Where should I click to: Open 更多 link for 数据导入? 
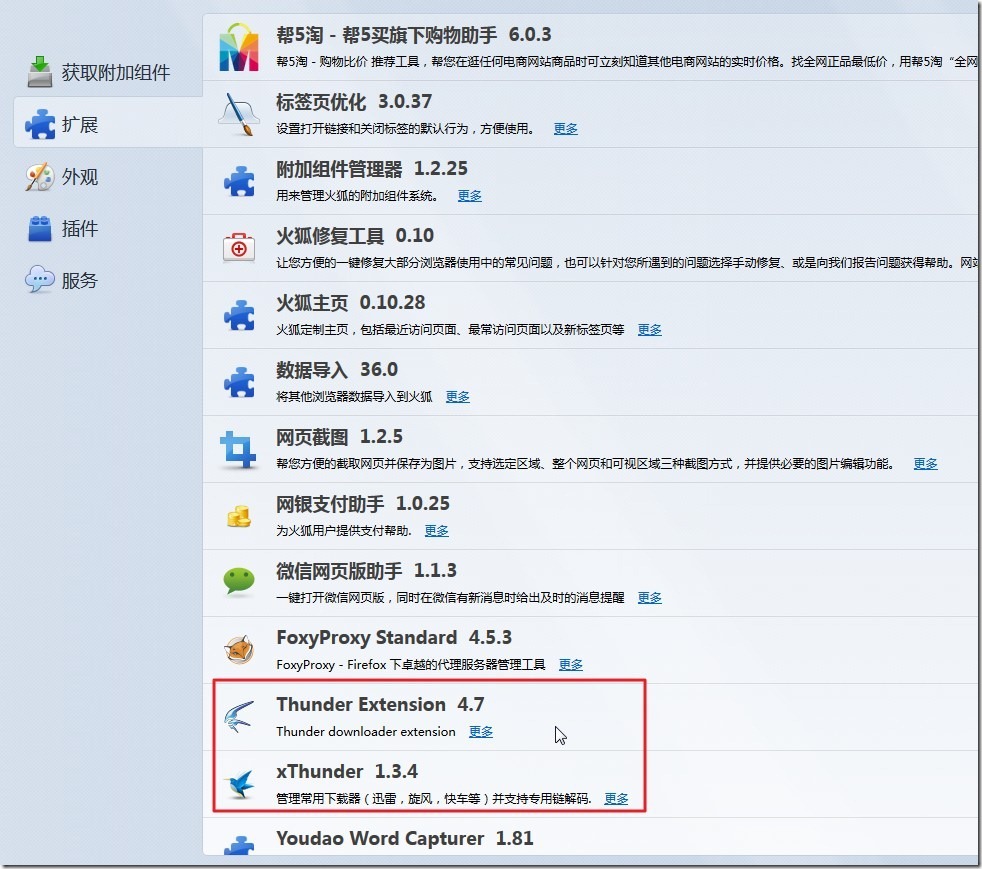(x=458, y=396)
